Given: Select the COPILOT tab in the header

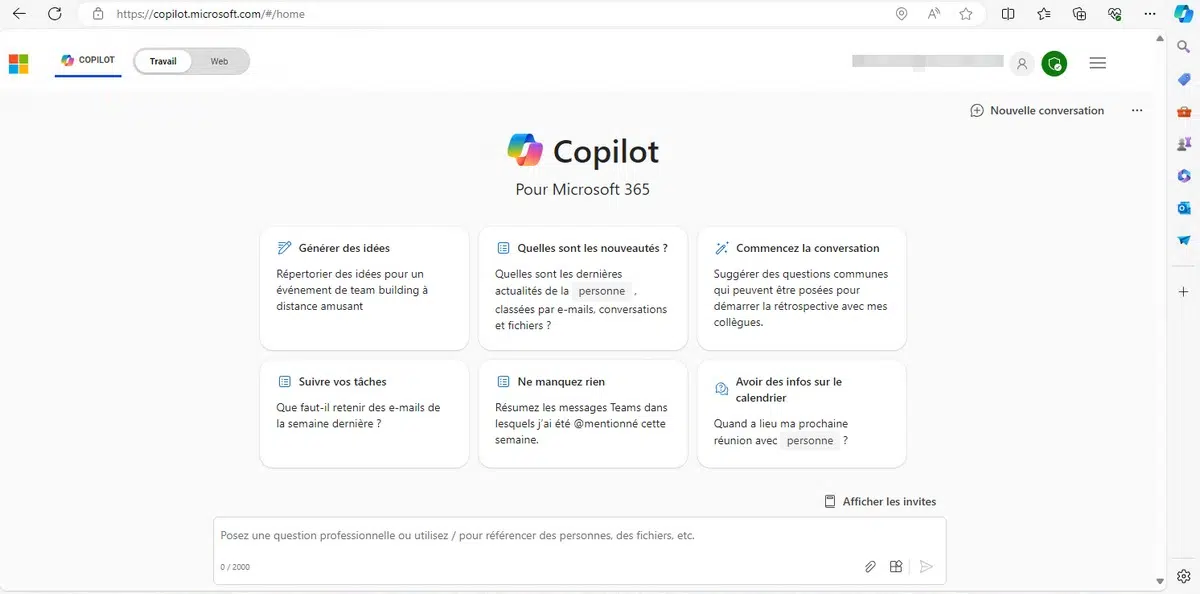Looking at the screenshot, I should (88, 61).
